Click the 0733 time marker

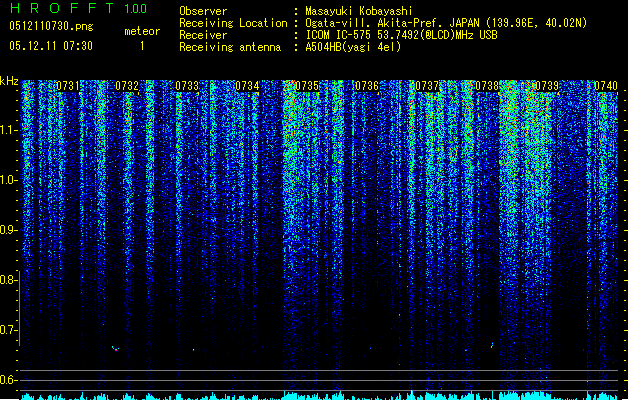point(187,86)
